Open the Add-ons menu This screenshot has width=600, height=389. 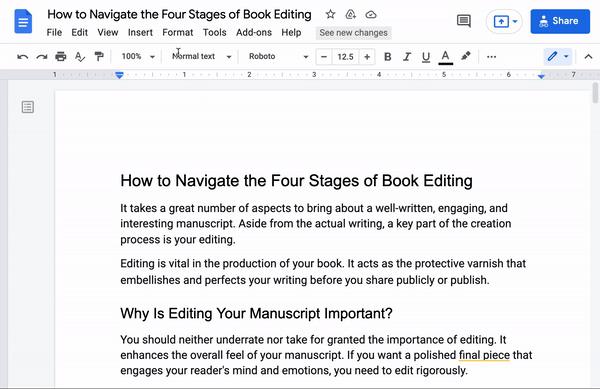click(x=254, y=33)
